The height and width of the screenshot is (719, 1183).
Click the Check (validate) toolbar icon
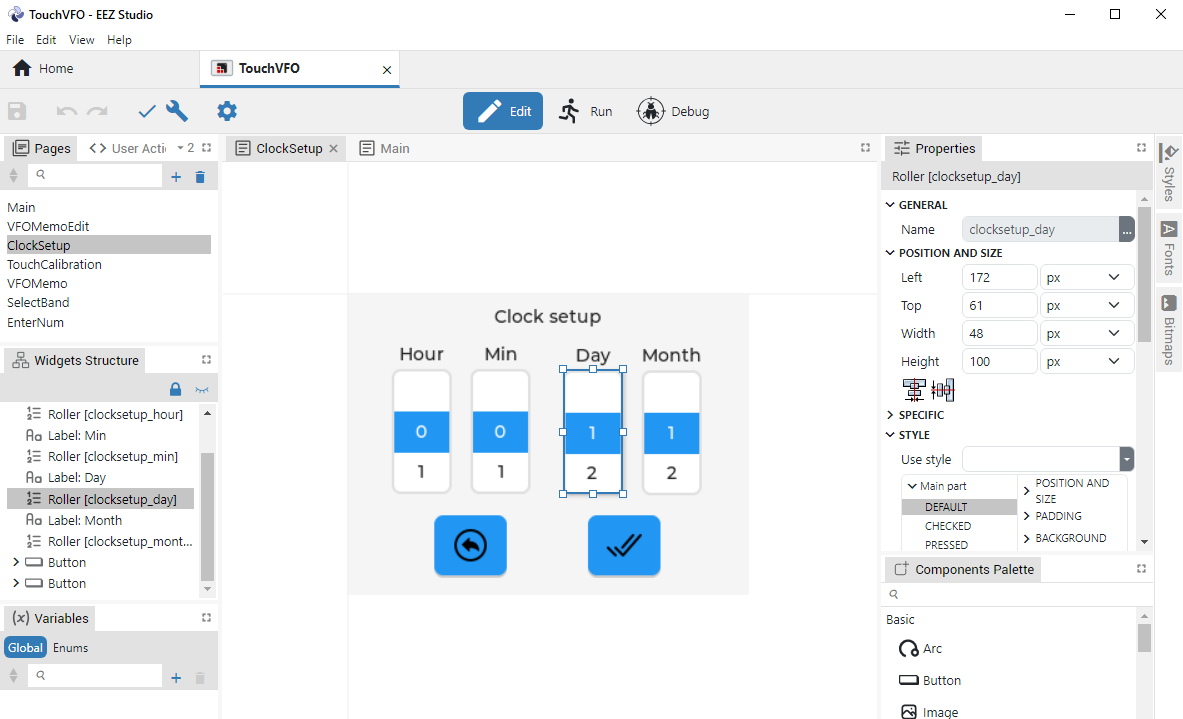(x=147, y=111)
